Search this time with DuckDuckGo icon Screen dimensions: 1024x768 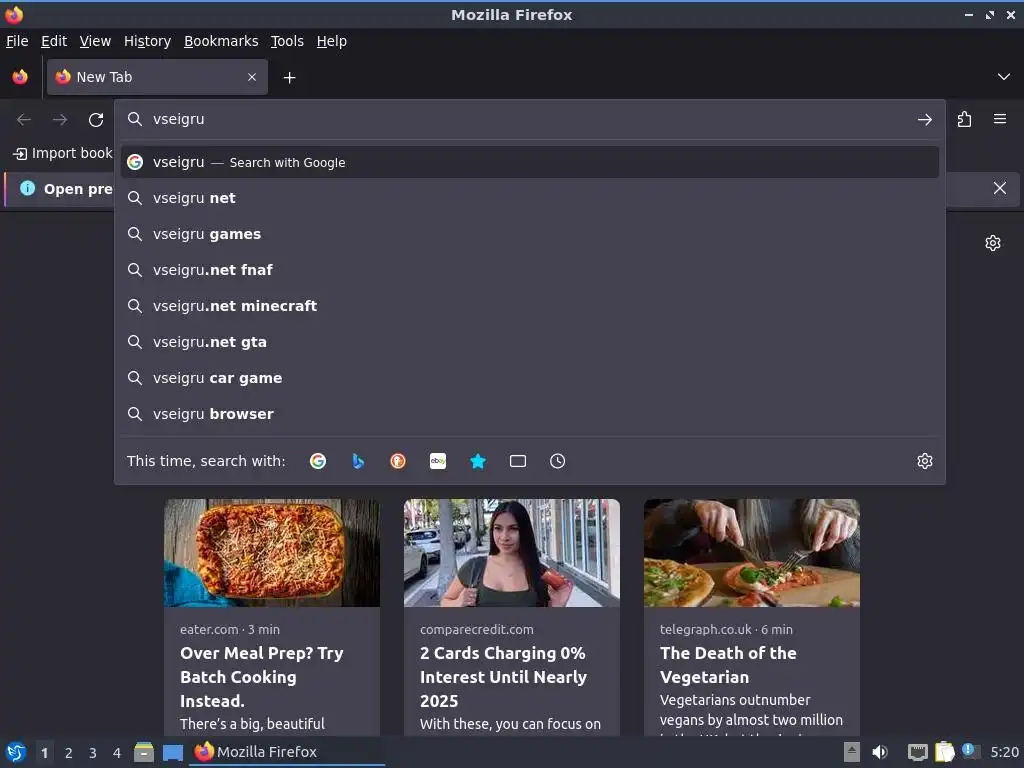tap(398, 461)
